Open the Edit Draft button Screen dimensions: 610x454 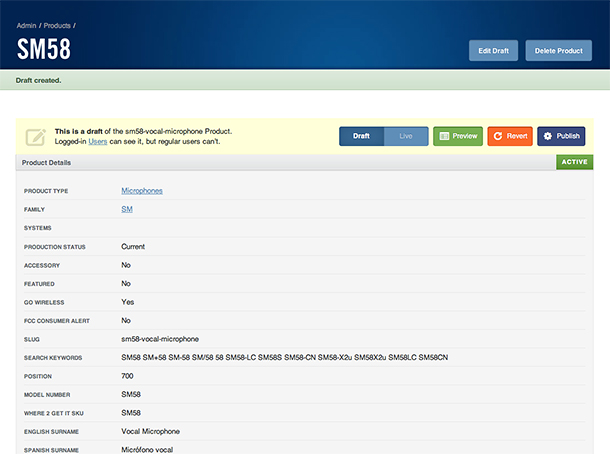493,51
